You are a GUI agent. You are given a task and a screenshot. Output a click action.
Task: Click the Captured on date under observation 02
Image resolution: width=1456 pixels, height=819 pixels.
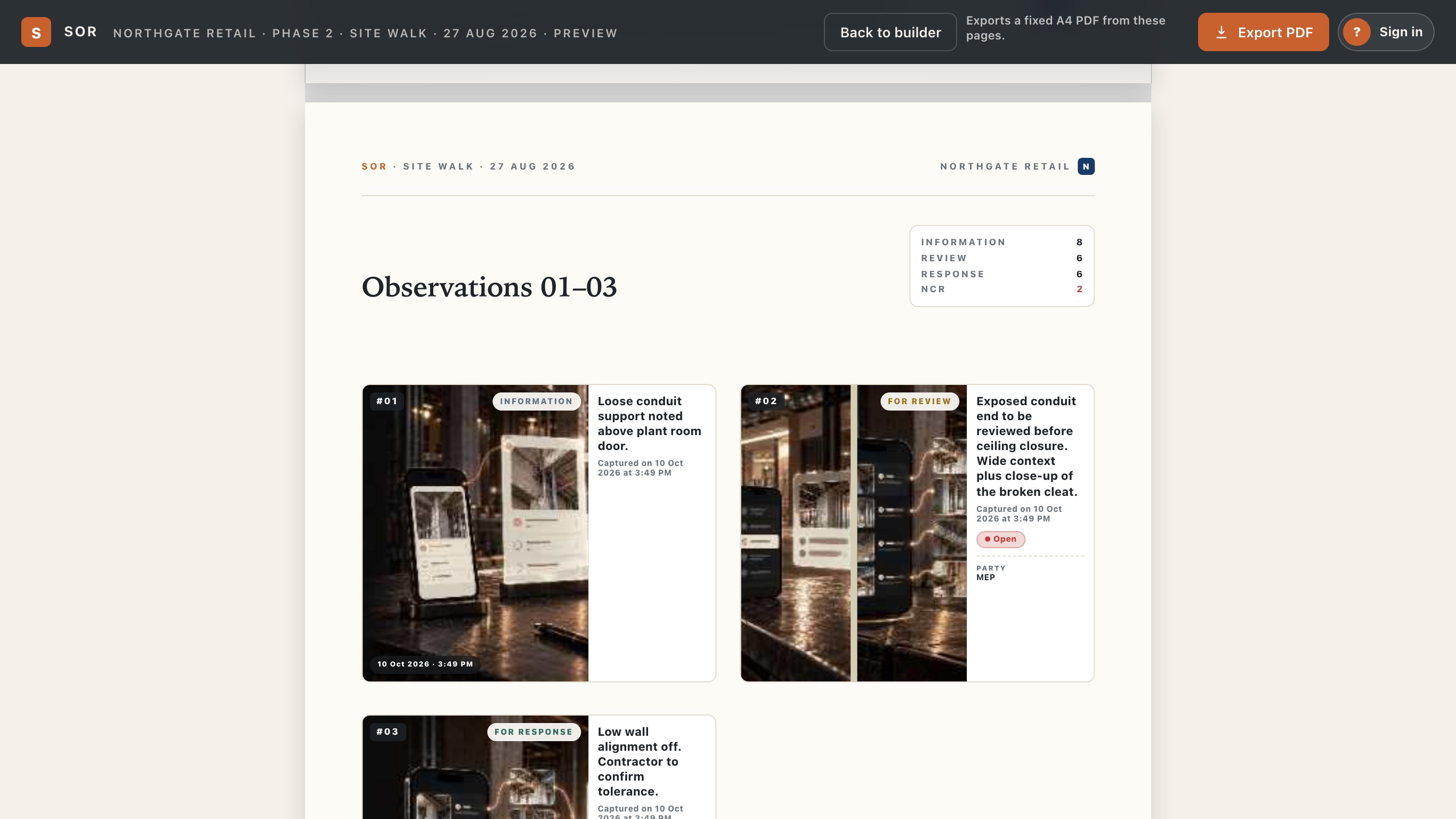click(x=1019, y=513)
